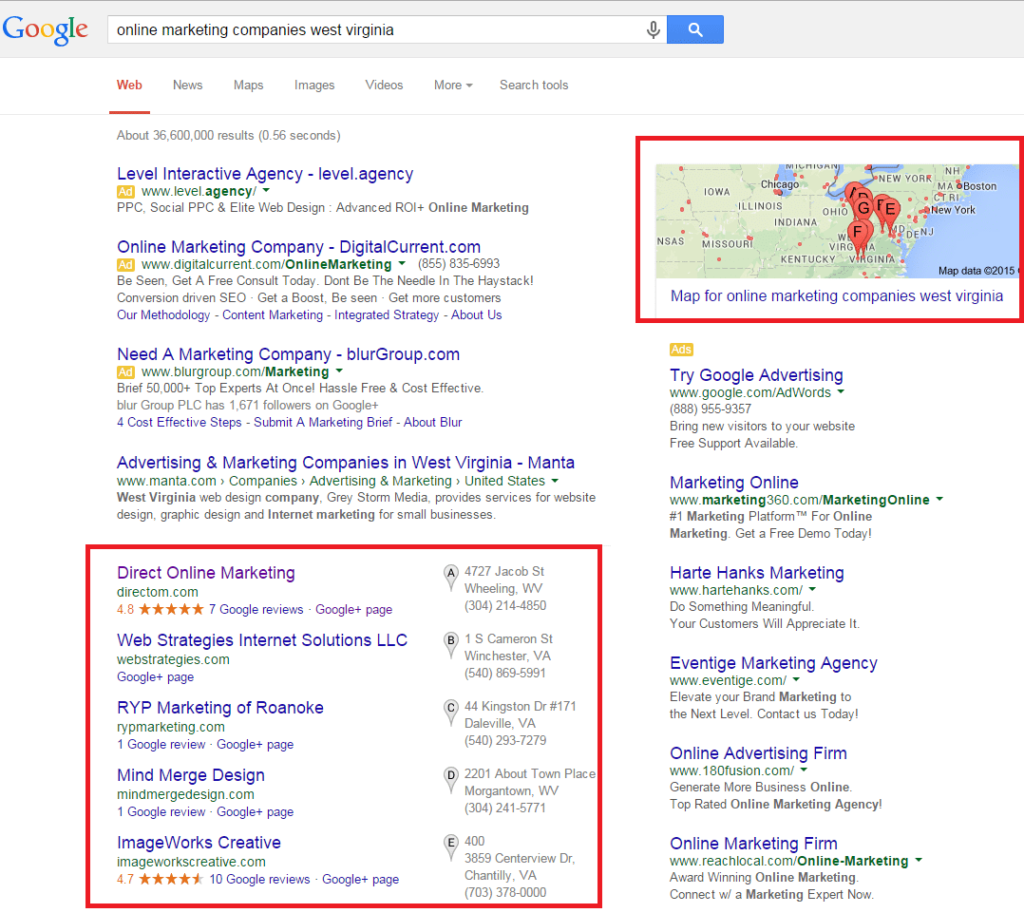Click the Our Methodology sitelink
Screen dimensions: 1024x913
[163, 315]
